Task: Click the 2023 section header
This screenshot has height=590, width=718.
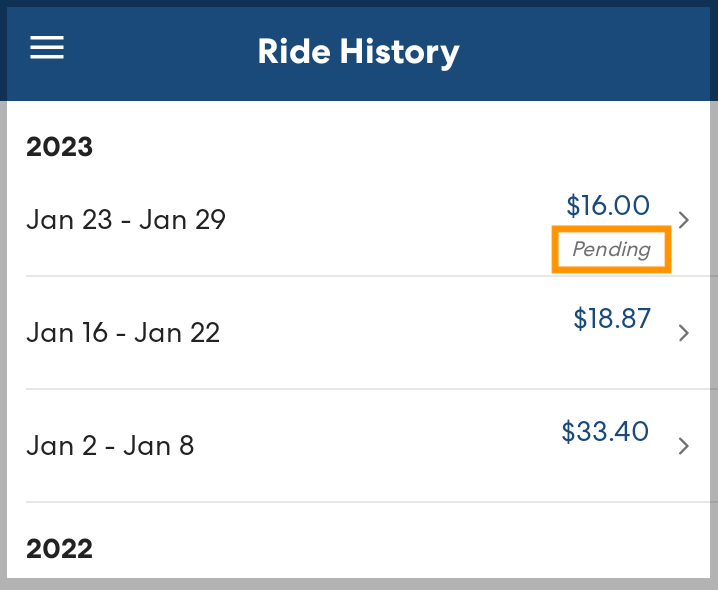Action: (x=59, y=147)
